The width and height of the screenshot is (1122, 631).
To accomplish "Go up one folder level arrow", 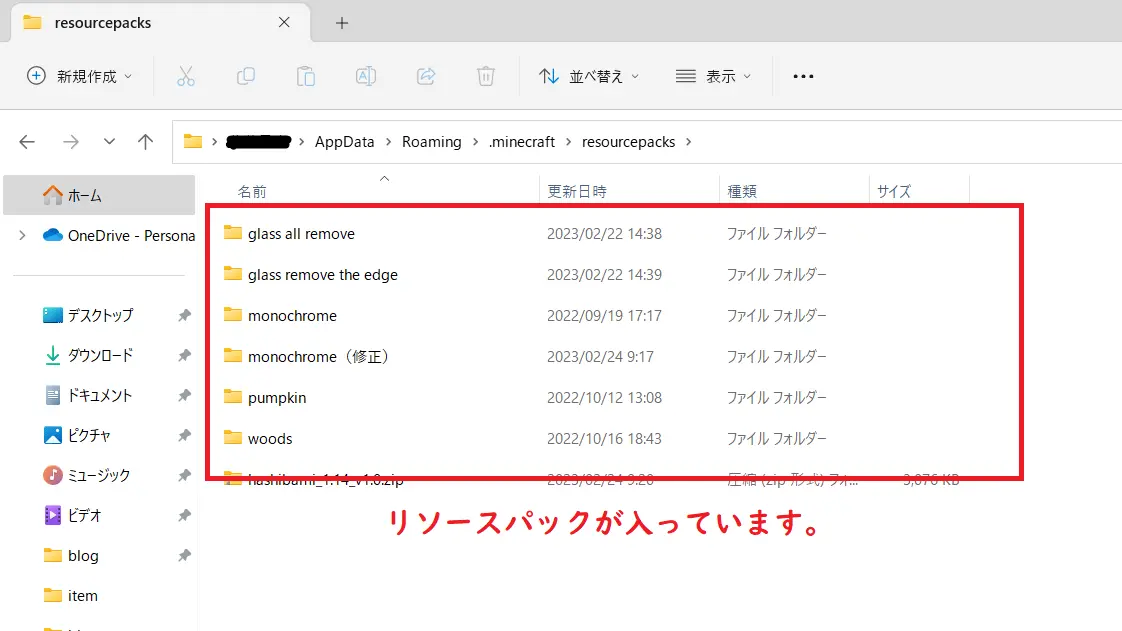I will pos(145,142).
